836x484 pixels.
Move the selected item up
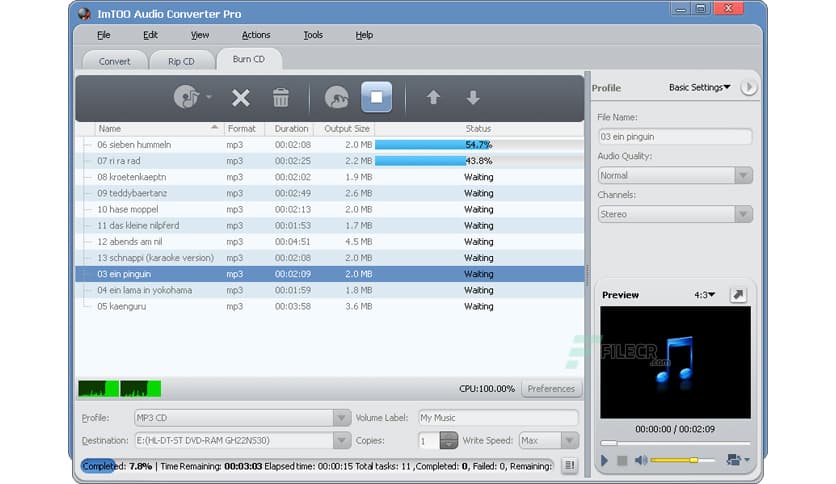click(433, 98)
